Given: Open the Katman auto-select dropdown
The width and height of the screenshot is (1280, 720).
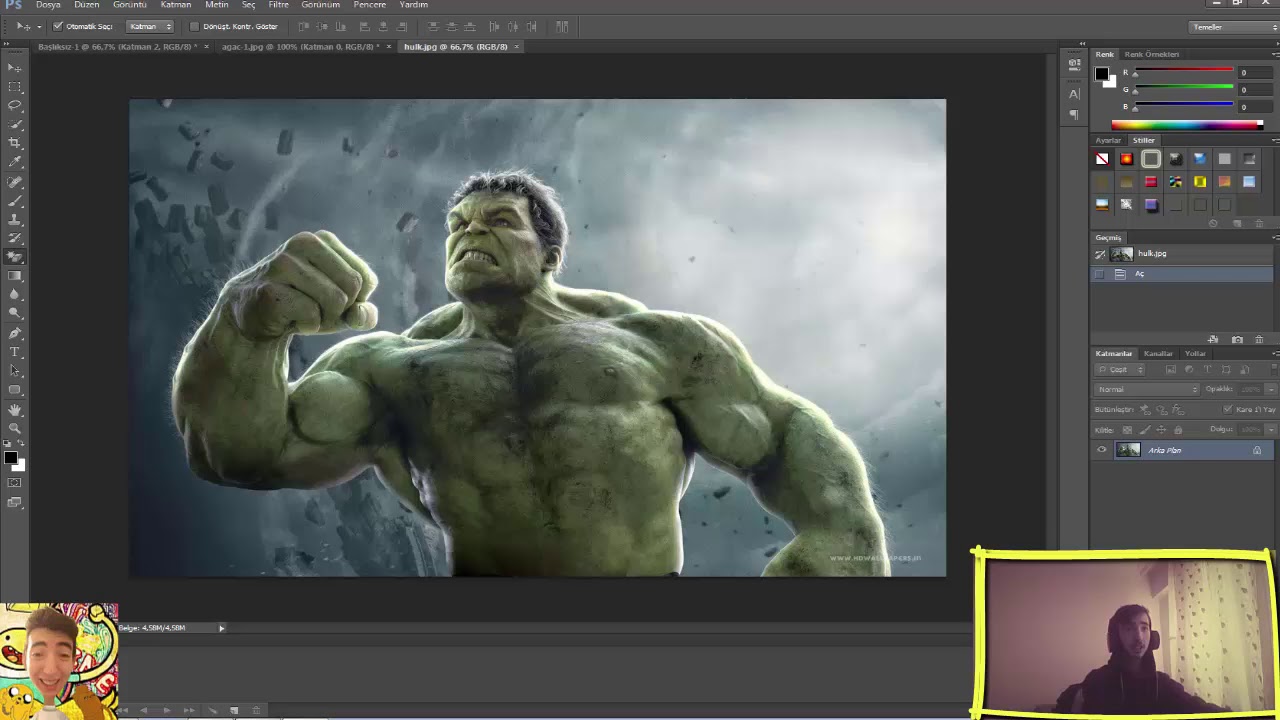Looking at the screenshot, I should pyautogui.click(x=151, y=26).
